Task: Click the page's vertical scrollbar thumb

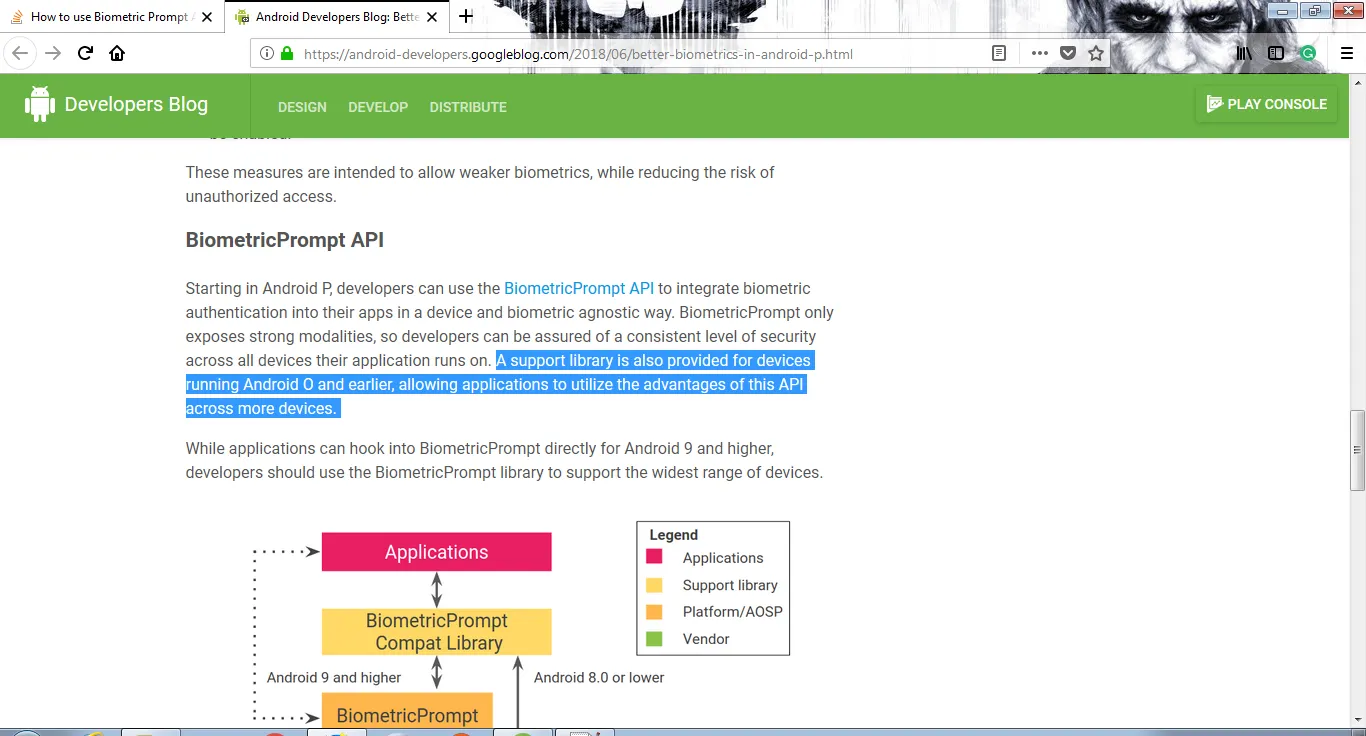Action: (x=1357, y=449)
